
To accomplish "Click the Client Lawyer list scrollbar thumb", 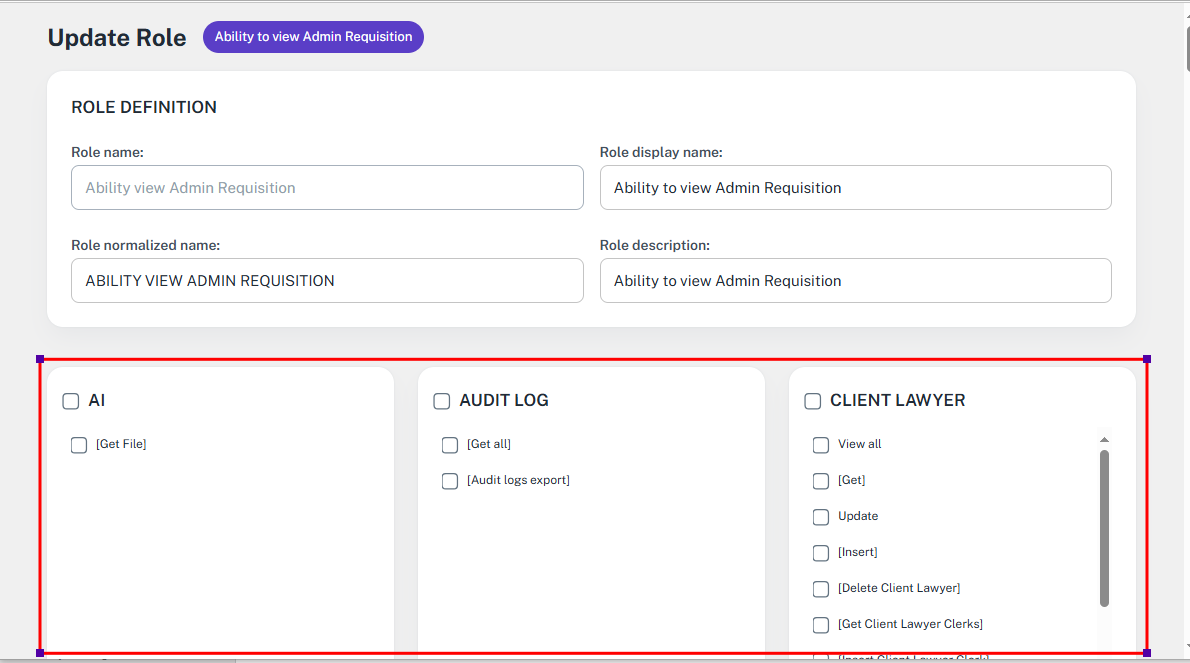I will coord(1104,527).
